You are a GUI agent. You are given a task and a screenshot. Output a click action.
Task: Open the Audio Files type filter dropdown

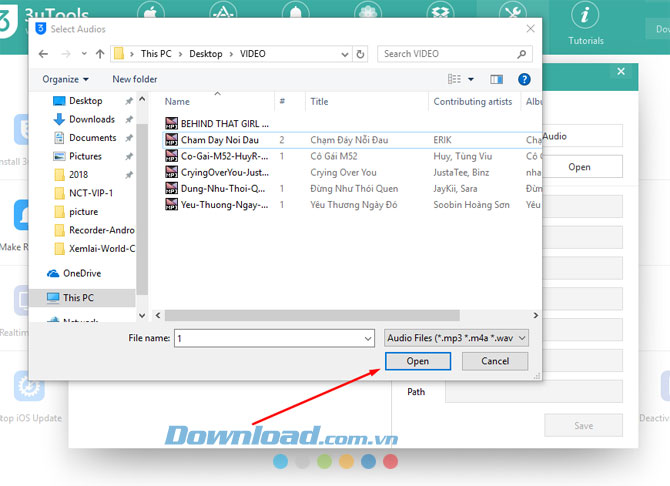[x=456, y=338]
